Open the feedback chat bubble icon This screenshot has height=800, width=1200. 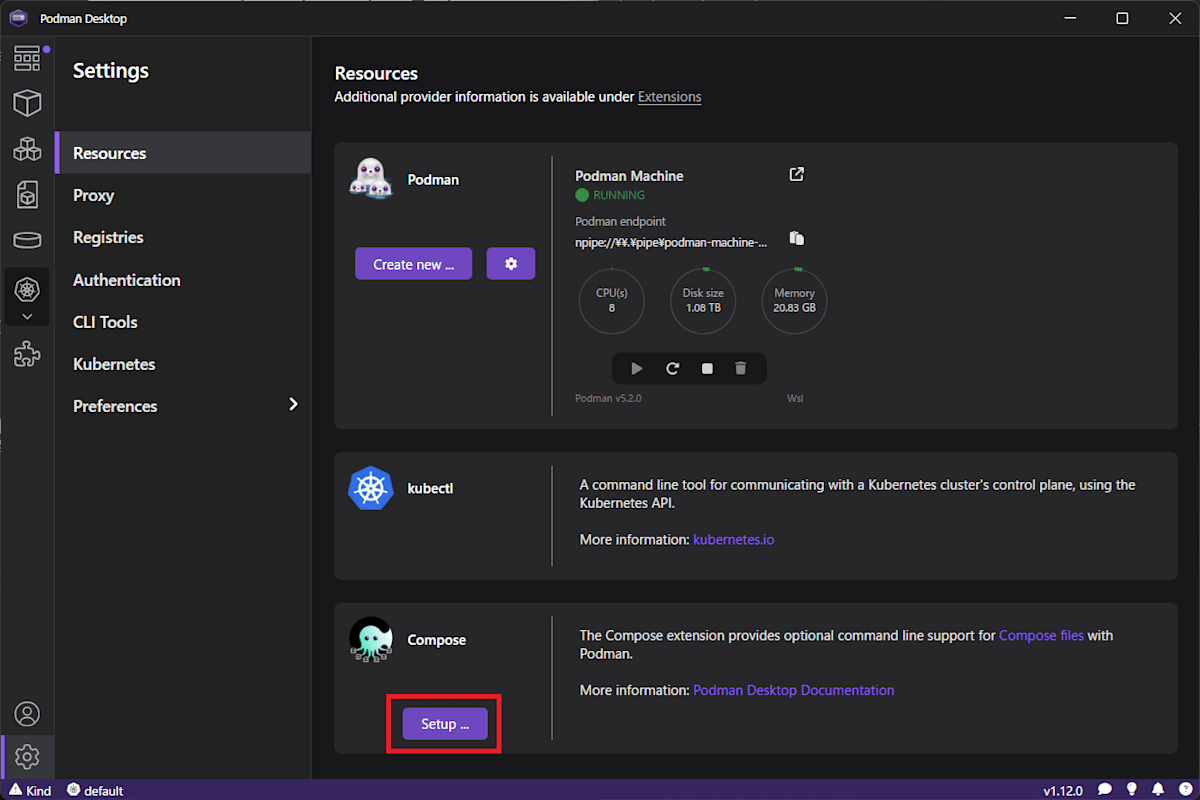[x=1105, y=790]
